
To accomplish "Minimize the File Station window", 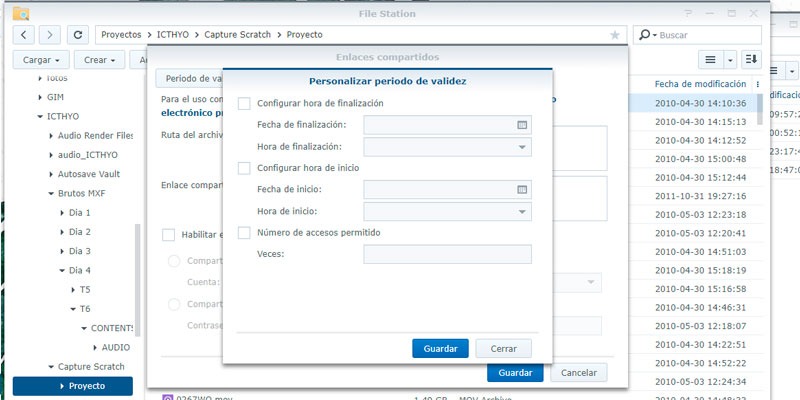I will (x=710, y=14).
